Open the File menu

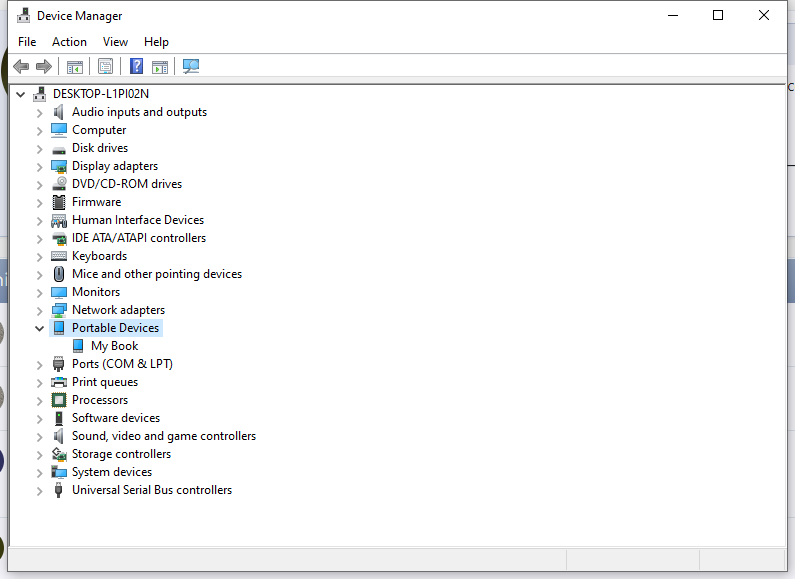(x=27, y=42)
